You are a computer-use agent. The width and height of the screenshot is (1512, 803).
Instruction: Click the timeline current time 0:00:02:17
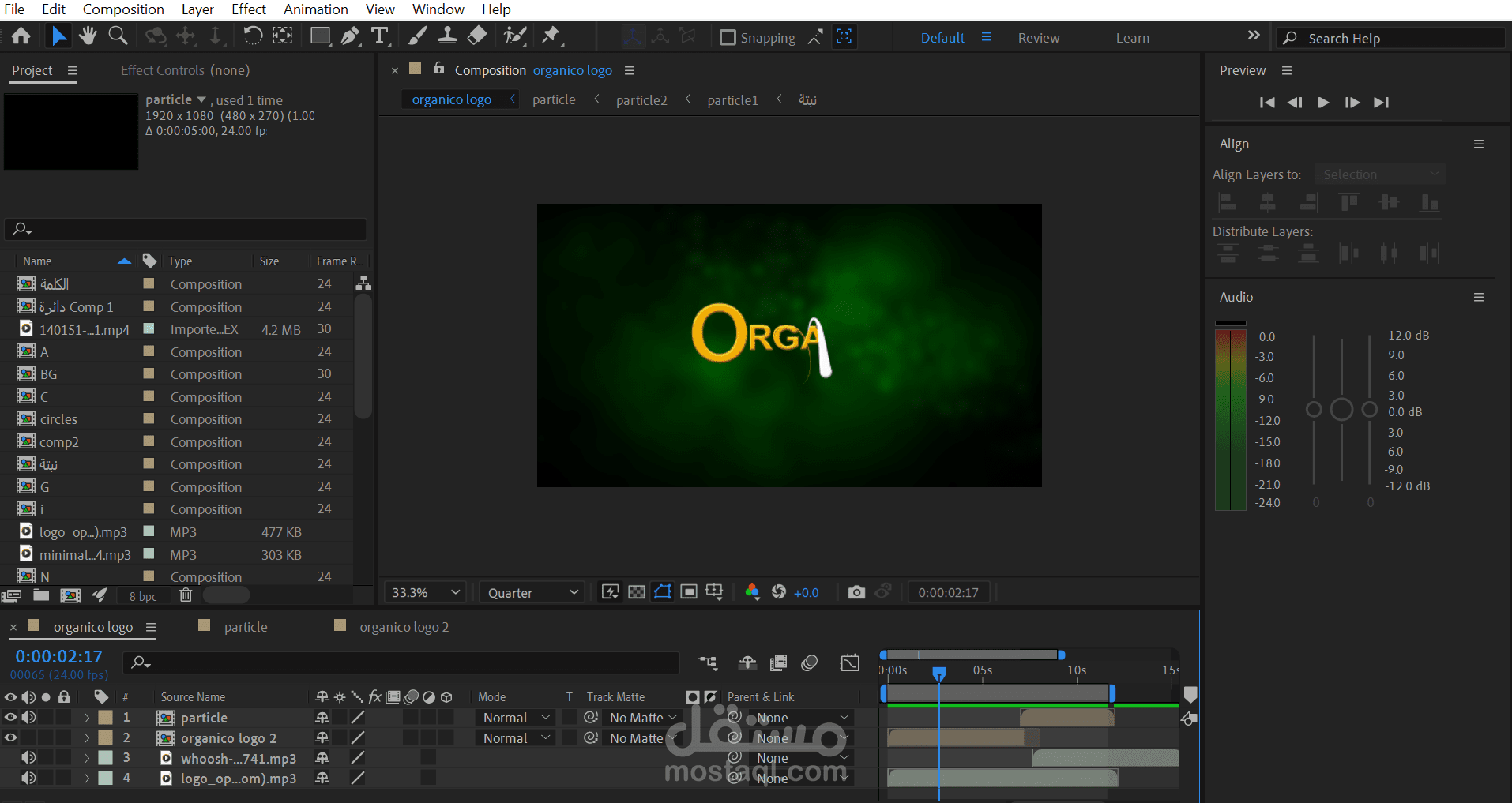[x=59, y=656]
